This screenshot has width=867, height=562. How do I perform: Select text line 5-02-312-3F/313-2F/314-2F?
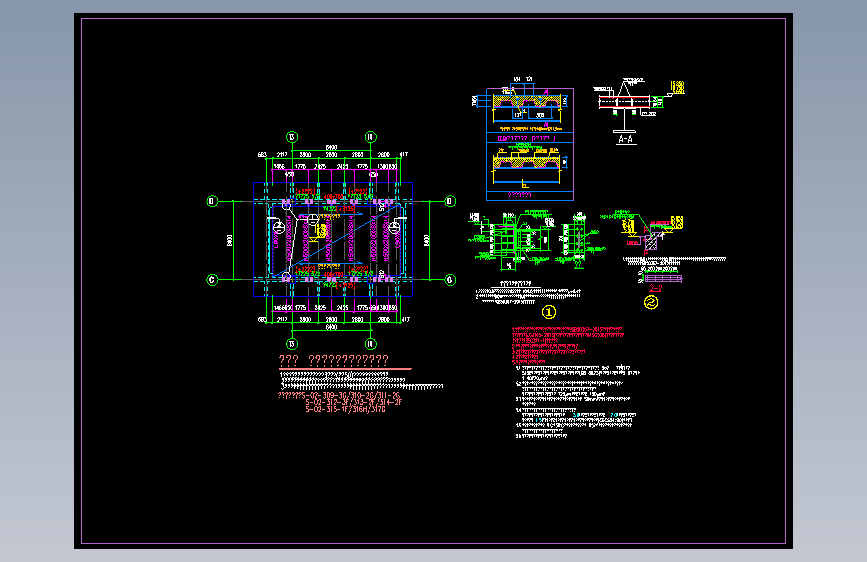[x=354, y=403]
